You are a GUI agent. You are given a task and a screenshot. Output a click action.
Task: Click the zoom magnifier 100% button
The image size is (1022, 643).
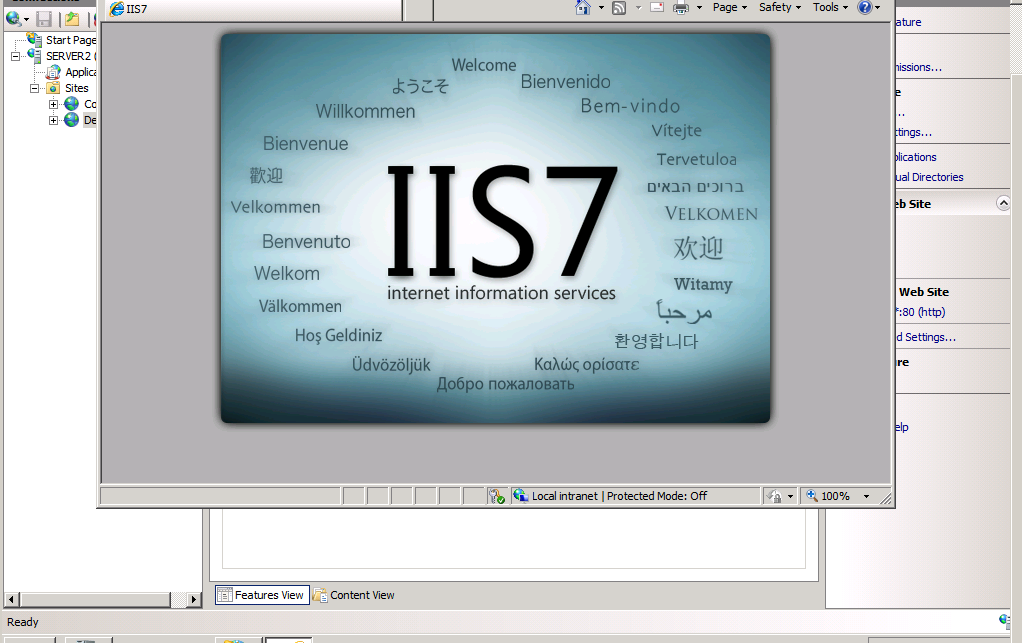[x=828, y=496]
